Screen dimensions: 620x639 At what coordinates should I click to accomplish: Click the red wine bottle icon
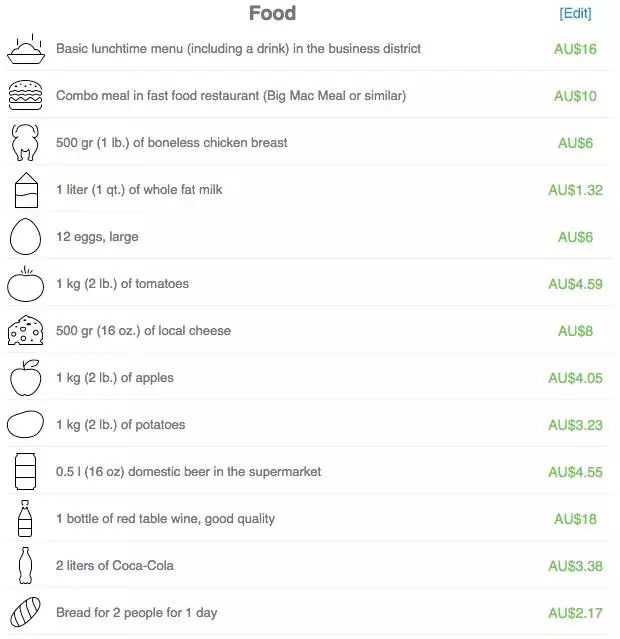pyautogui.click(x=25, y=519)
